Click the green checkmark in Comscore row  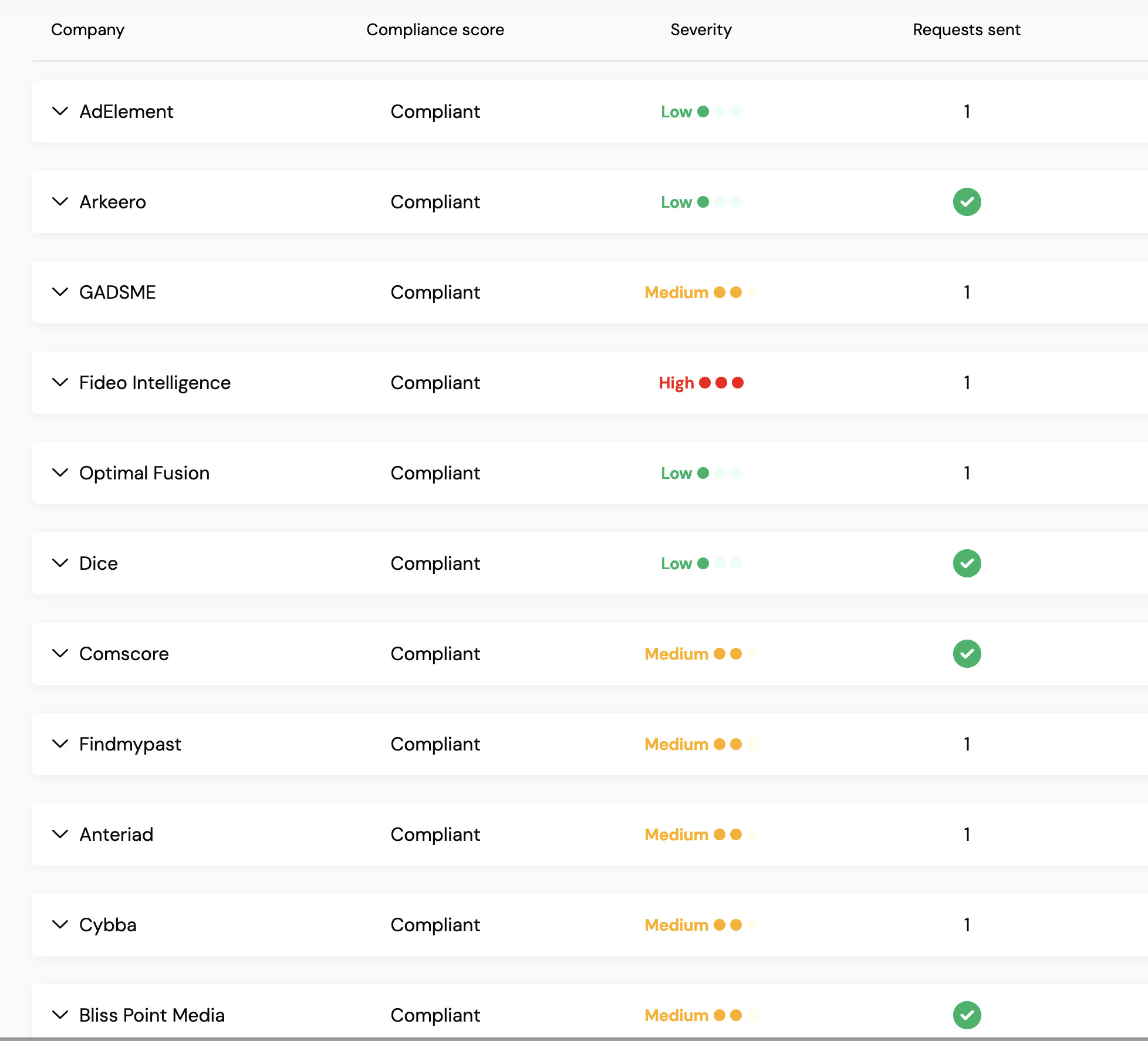[967, 654]
